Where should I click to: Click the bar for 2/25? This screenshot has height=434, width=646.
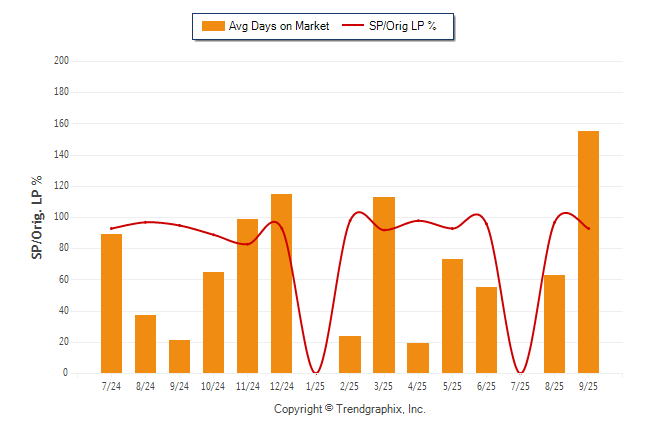pos(350,354)
